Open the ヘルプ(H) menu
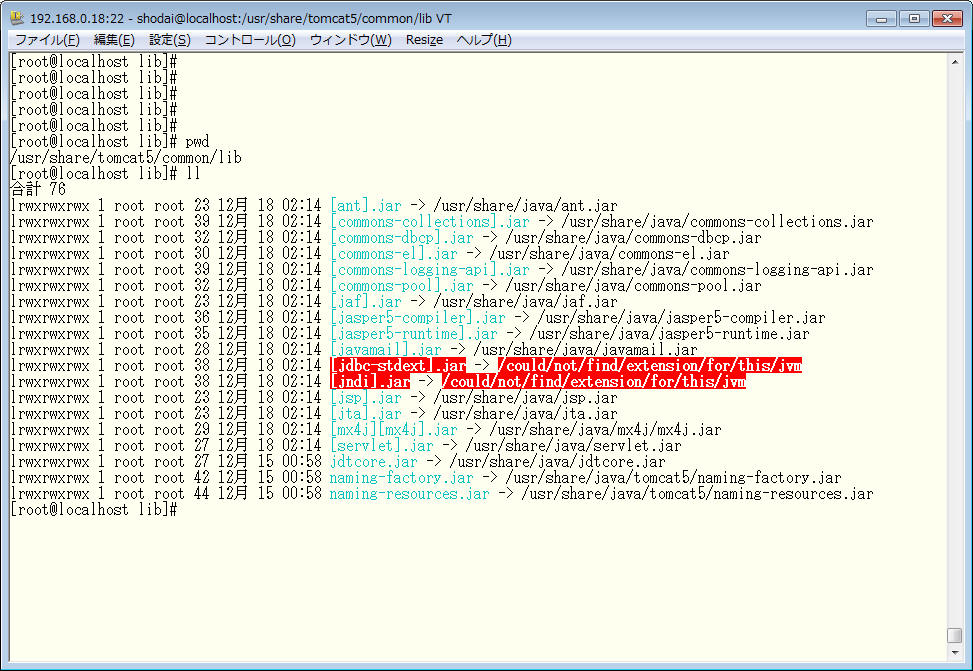The image size is (973, 671). (x=484, y=40)
